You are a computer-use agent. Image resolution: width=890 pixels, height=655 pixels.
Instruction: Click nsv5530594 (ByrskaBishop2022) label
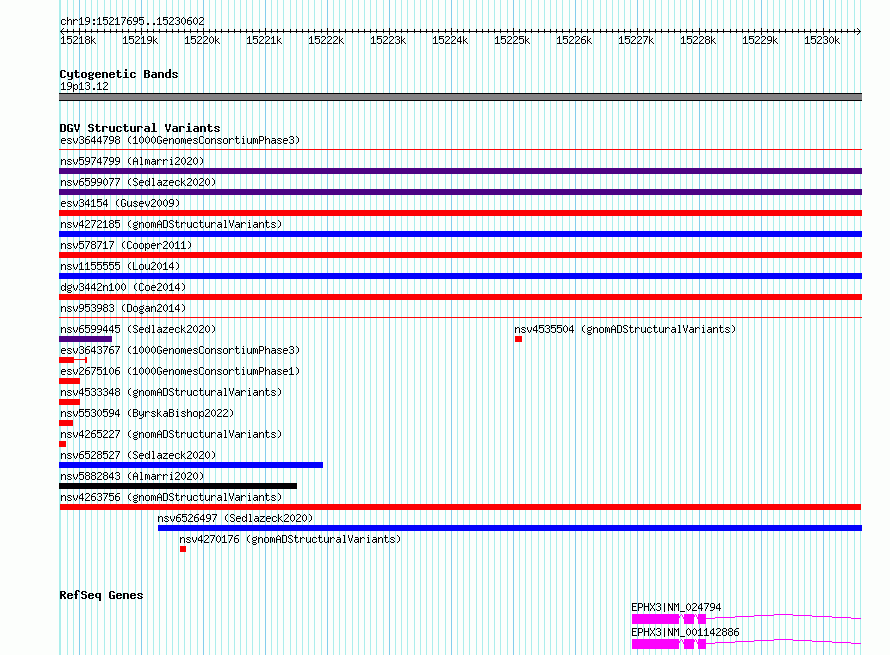tap(147, 413)
